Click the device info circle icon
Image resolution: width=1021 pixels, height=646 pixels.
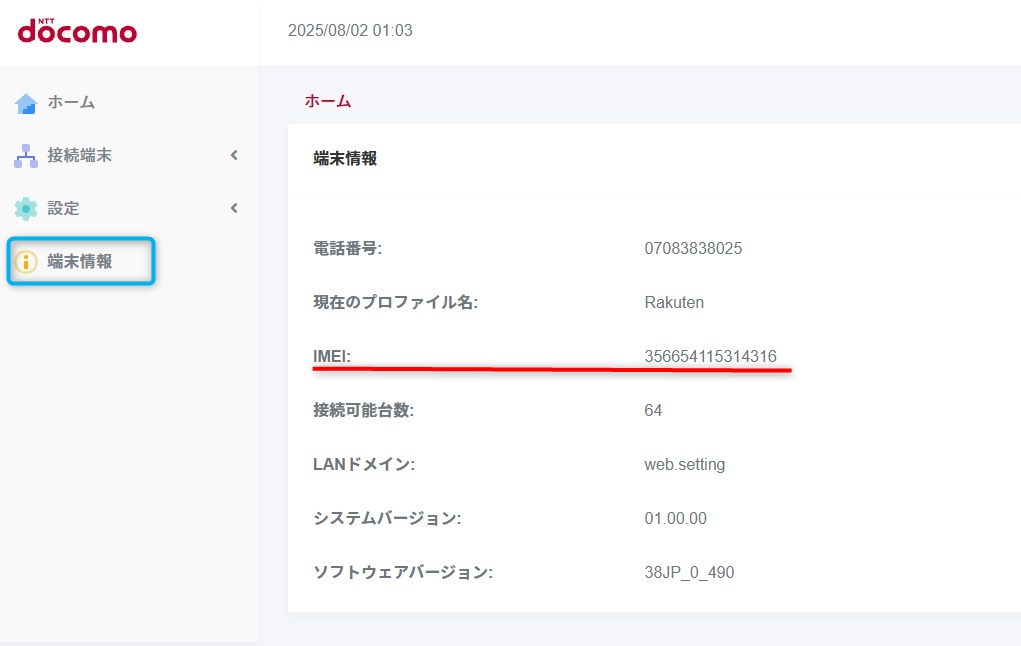(26, 262)
